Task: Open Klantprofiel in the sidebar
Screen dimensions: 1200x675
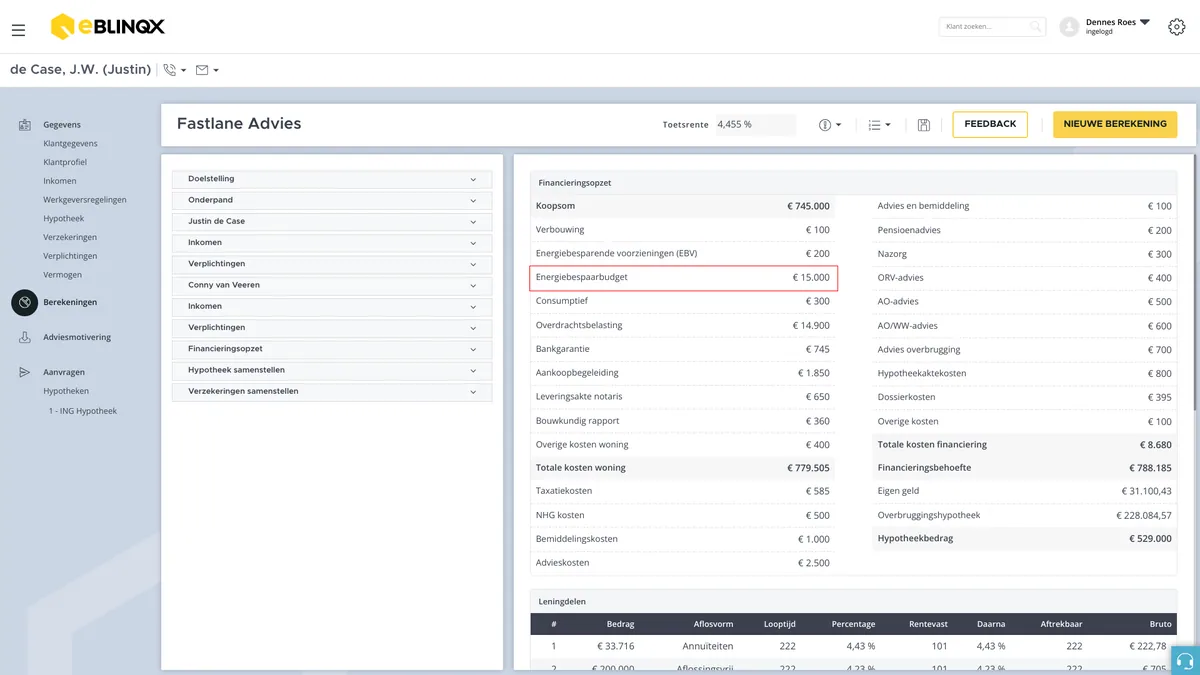Action: [65, 162]
